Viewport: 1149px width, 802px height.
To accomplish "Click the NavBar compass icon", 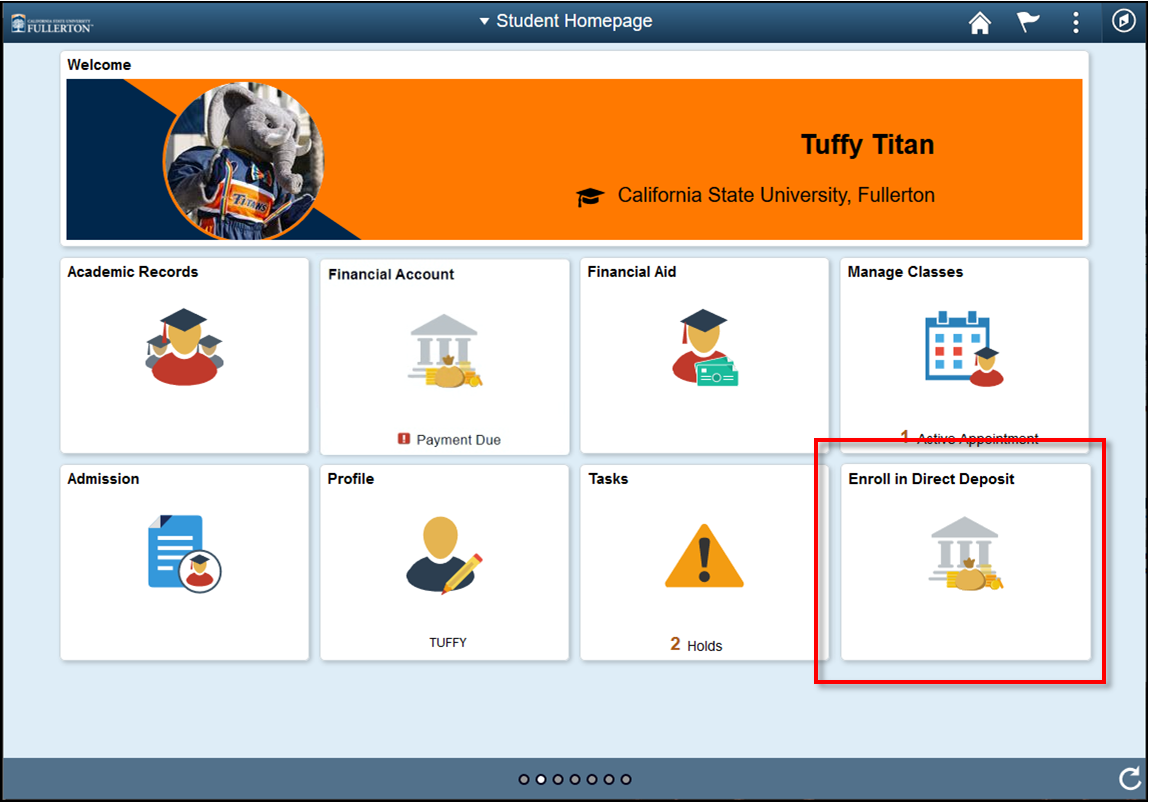I will (1124, 21).
